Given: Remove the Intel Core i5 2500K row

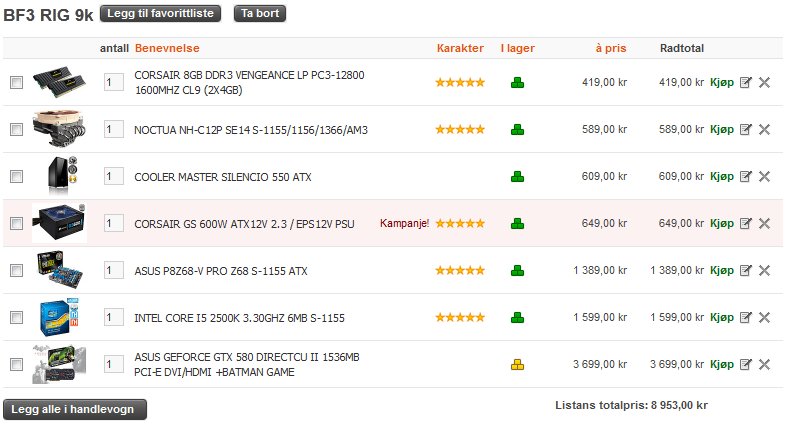Looking at the screenshot, I should (x=764, y=317).
